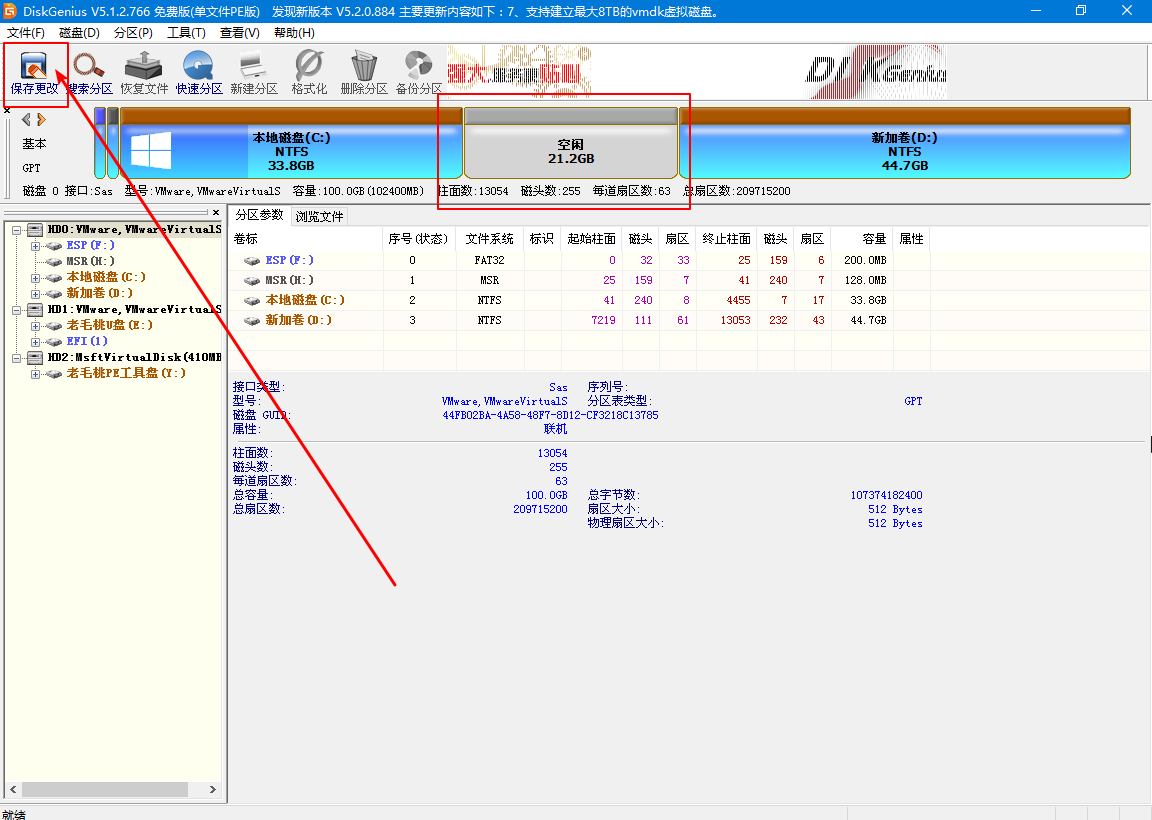Click the 文件系统 column header
Viewport: 1152px width, 820px height.
(490, 239)
